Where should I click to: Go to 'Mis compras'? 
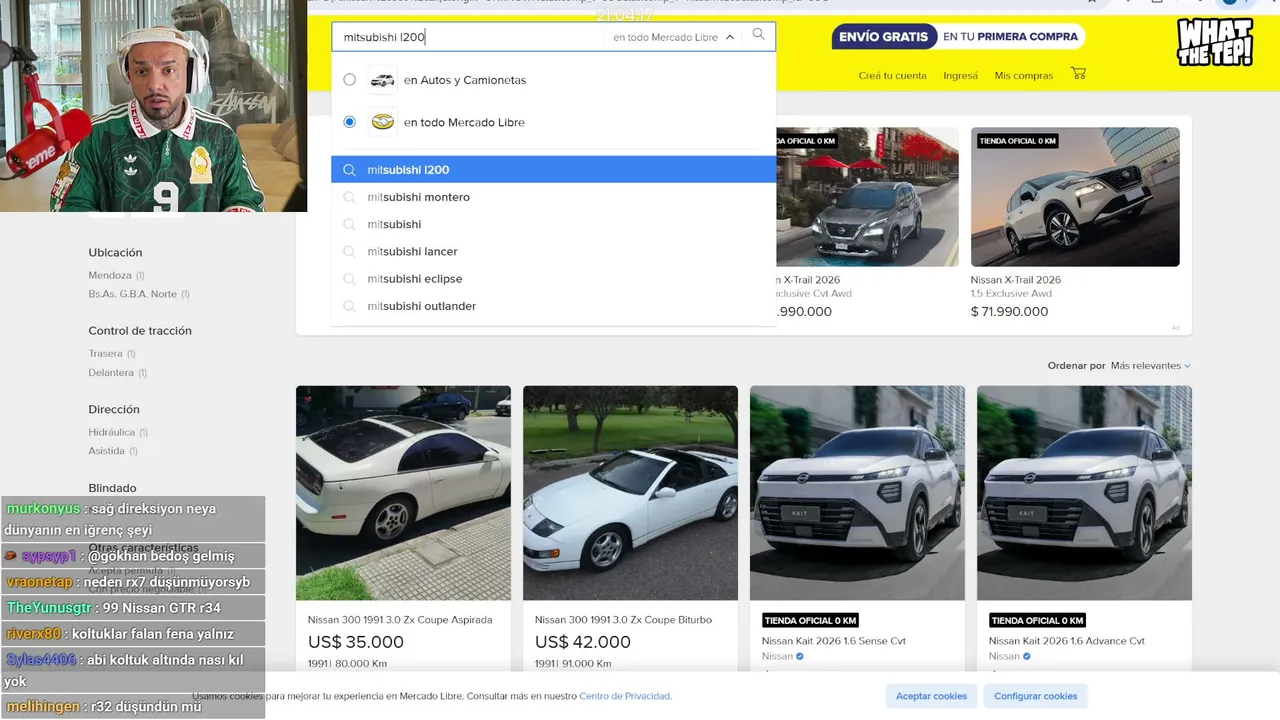tap(1023, 76)
